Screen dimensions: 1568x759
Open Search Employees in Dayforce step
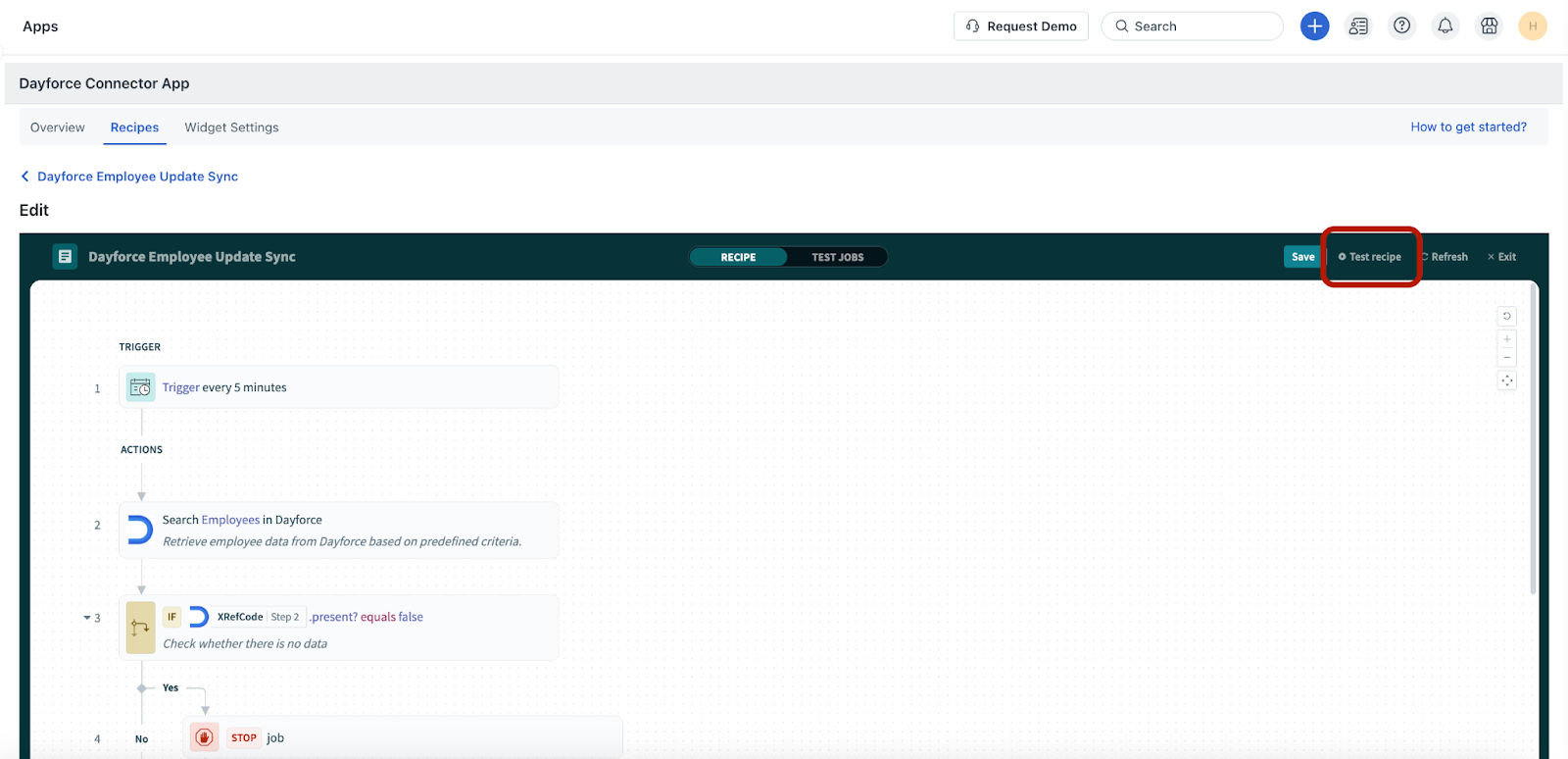[x=339, y=531]
